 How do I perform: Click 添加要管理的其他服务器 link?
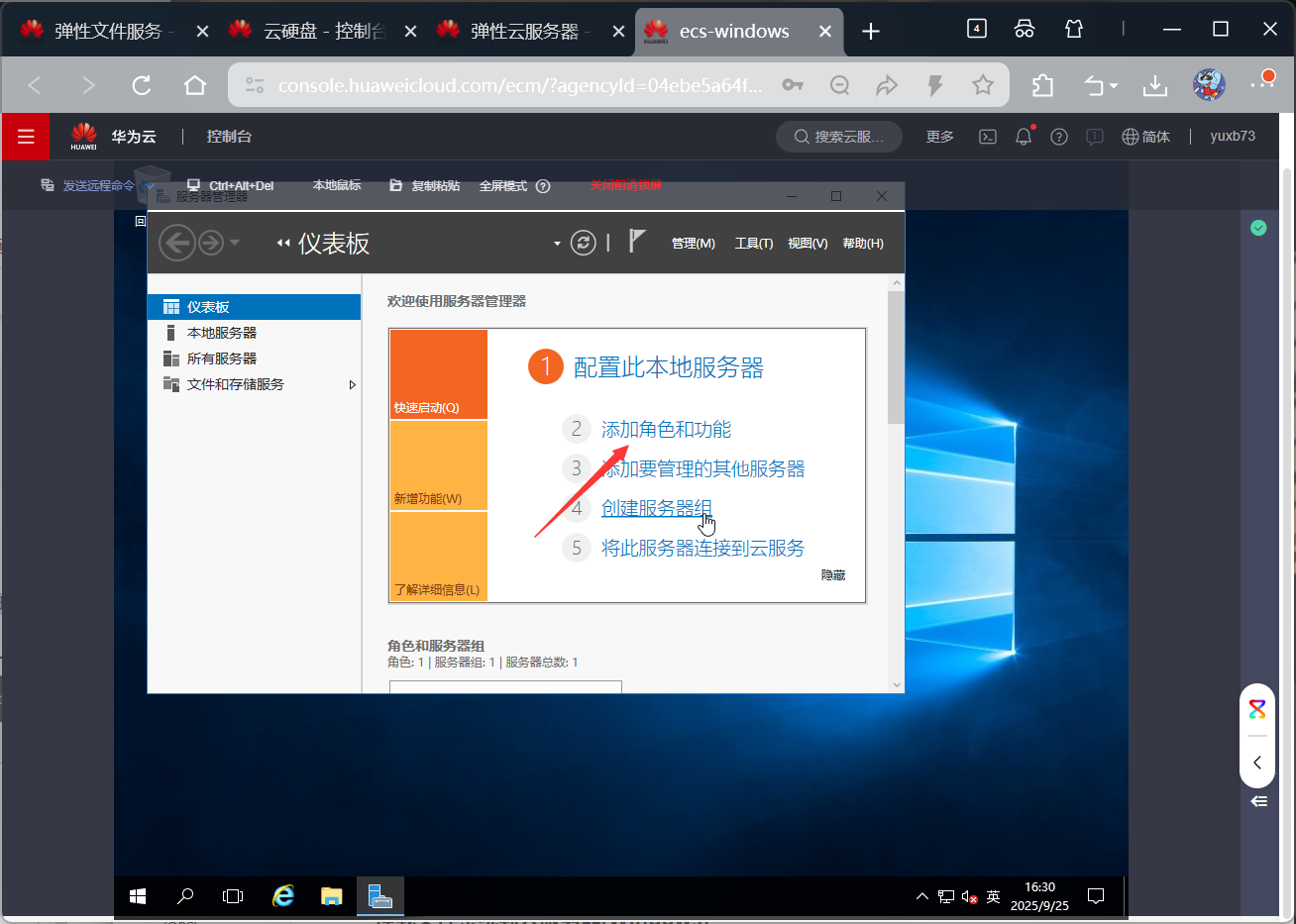point(703,468)
